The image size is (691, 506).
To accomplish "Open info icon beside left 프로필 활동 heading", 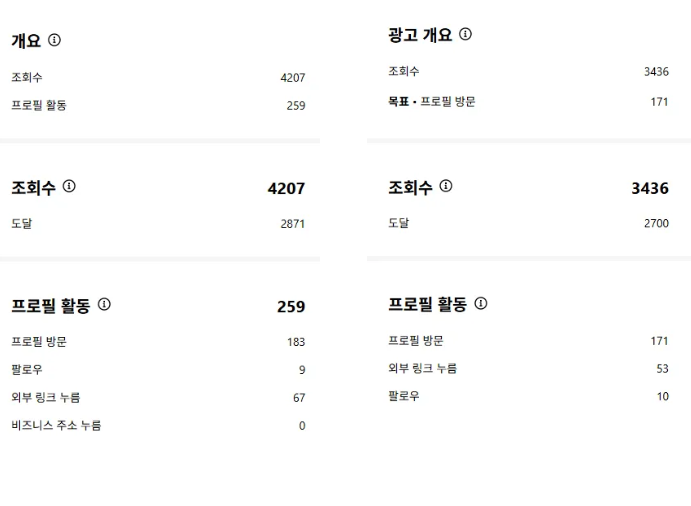I will click(104, 304).
